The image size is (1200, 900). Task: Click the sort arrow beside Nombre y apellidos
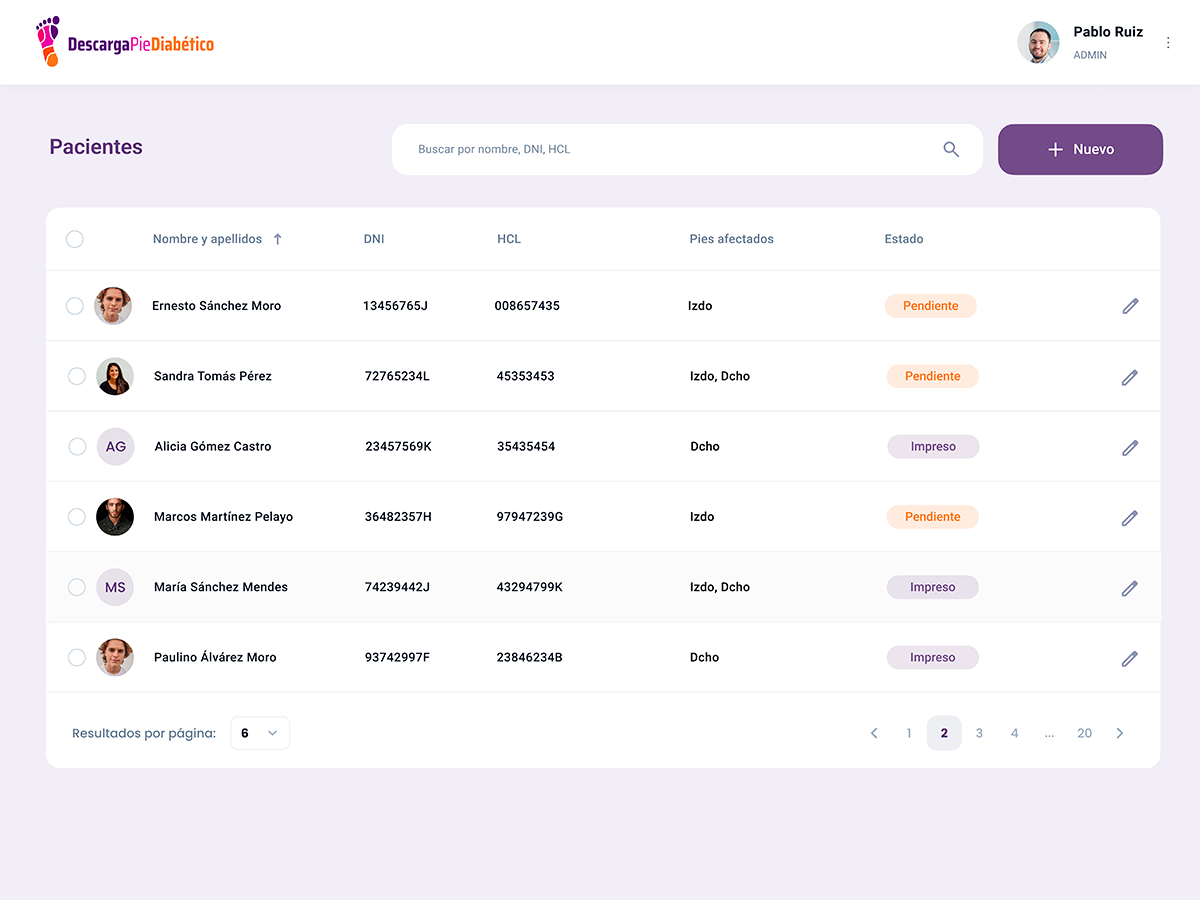coord(278,239)
